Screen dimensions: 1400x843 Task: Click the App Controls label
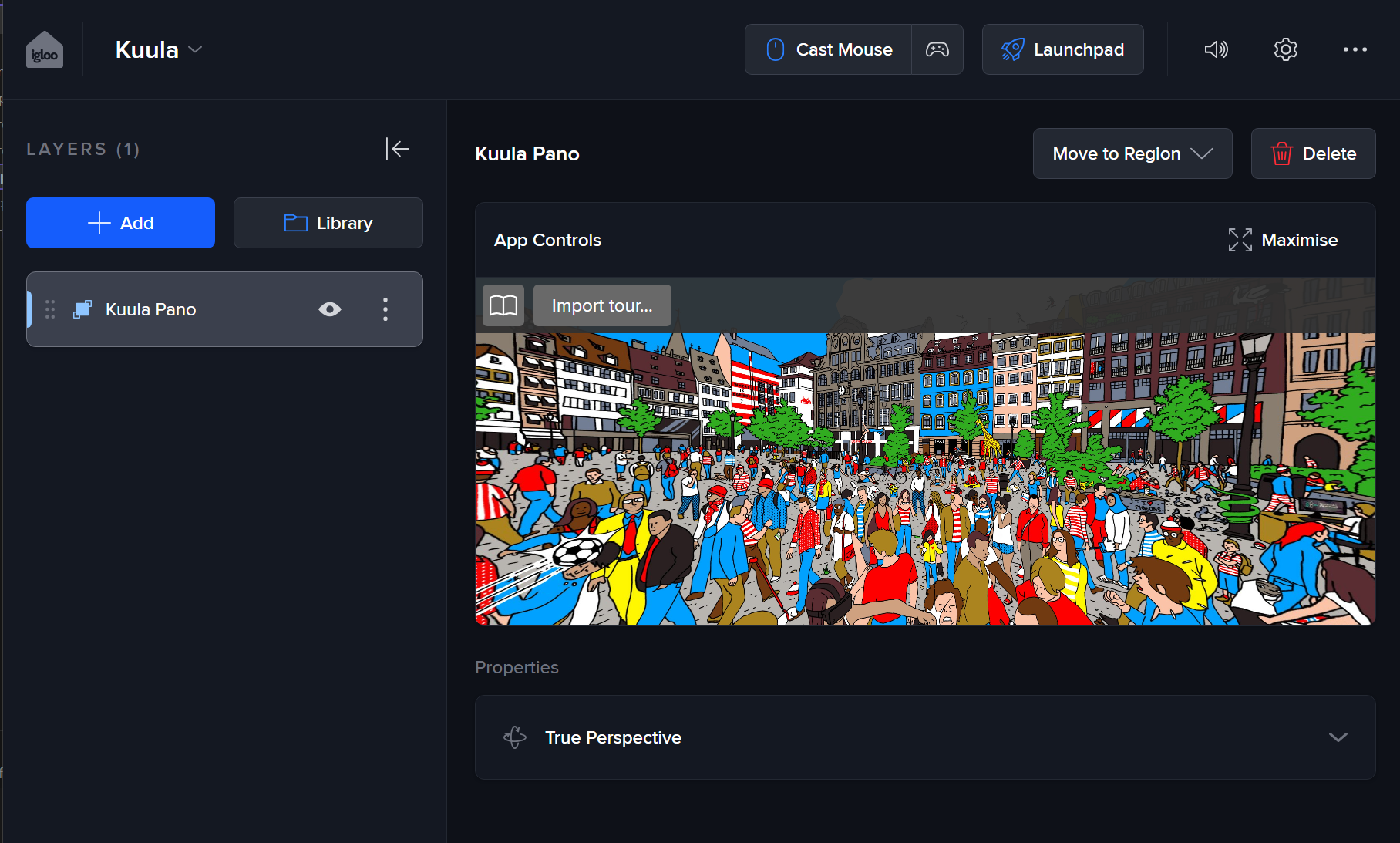547,240
